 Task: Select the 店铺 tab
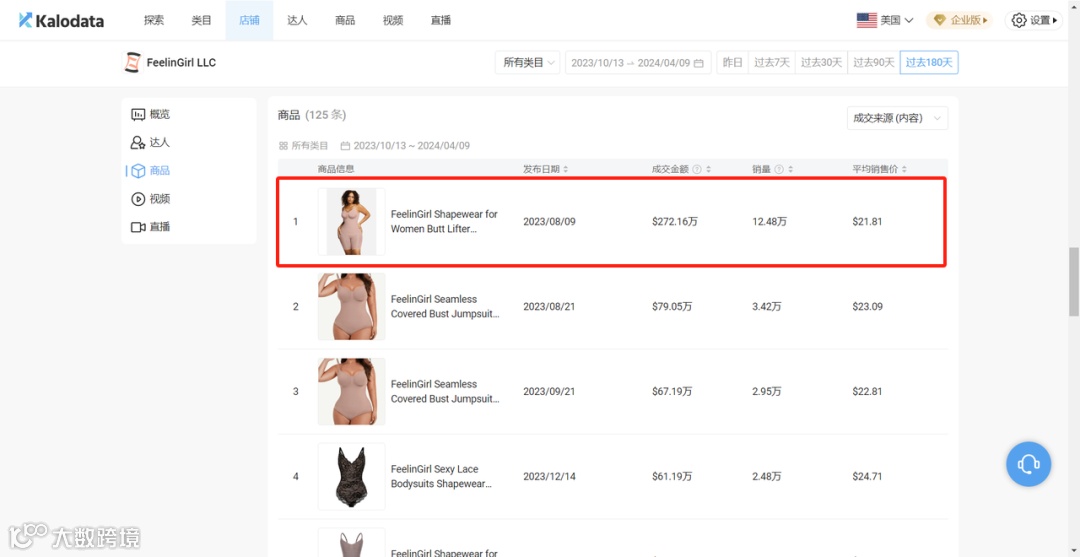click(249, 21)
